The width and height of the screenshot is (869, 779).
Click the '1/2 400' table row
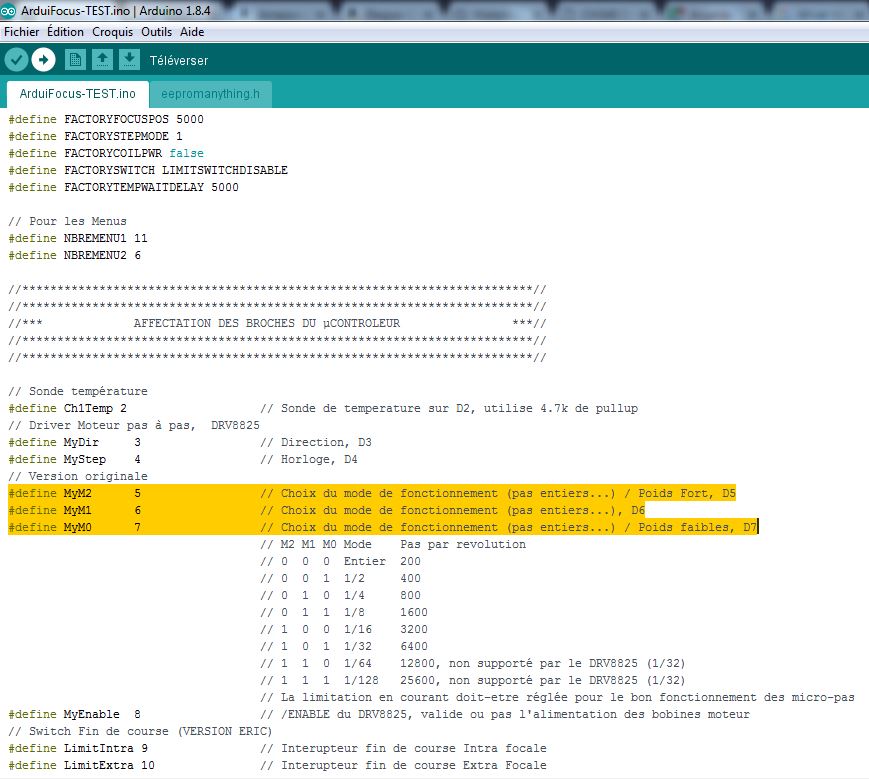coord(340,578)
